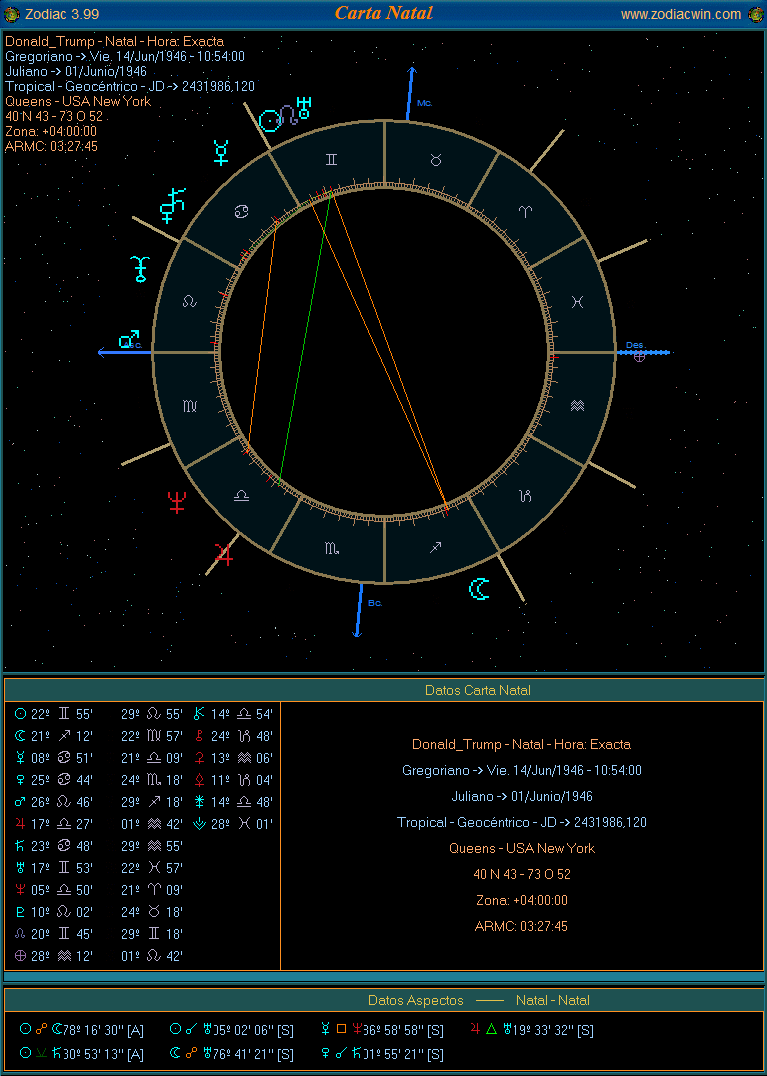767x1076 pixels.
Task: Click the Saturn symbol in the data table
Action: coord(20,846)
